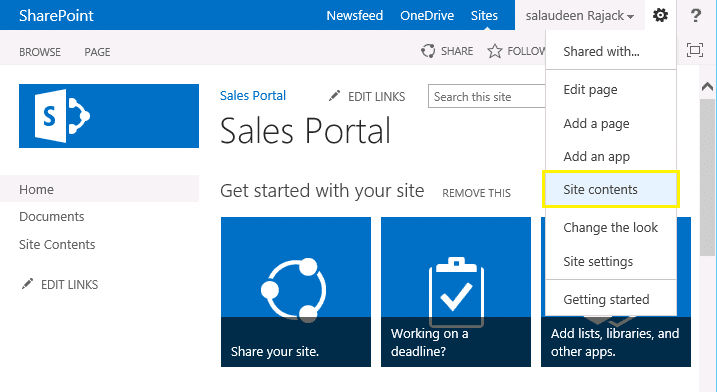Click Get started with your site heading
Image resolution: width=717 pixels, height=392 pixels.
pyautogui.click(x=322, y=190)
